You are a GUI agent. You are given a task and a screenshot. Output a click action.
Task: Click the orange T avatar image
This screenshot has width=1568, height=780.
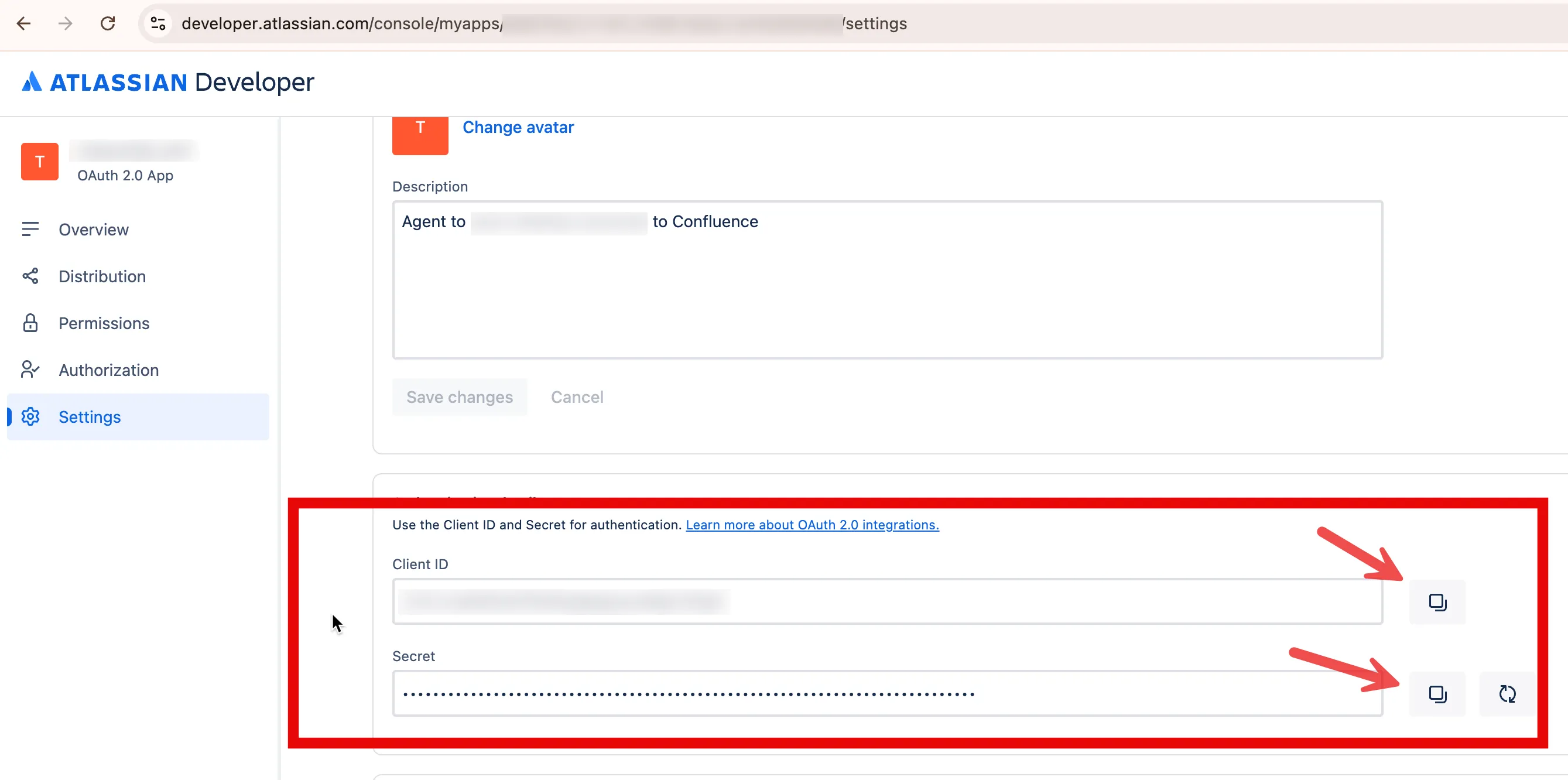coord(420,135)
